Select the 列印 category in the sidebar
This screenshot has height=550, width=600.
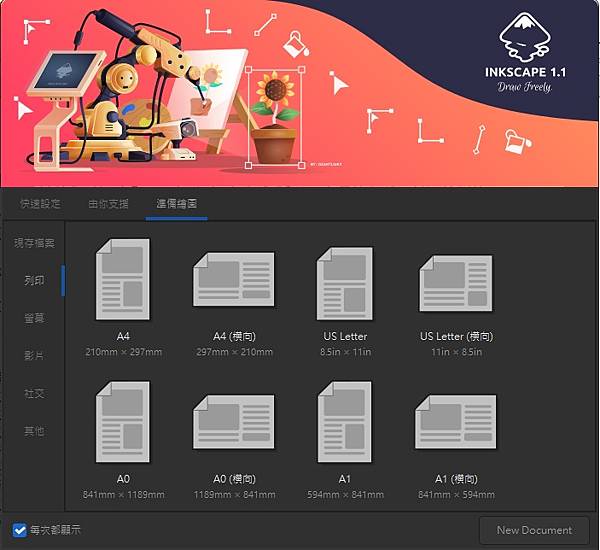(34, 281)
